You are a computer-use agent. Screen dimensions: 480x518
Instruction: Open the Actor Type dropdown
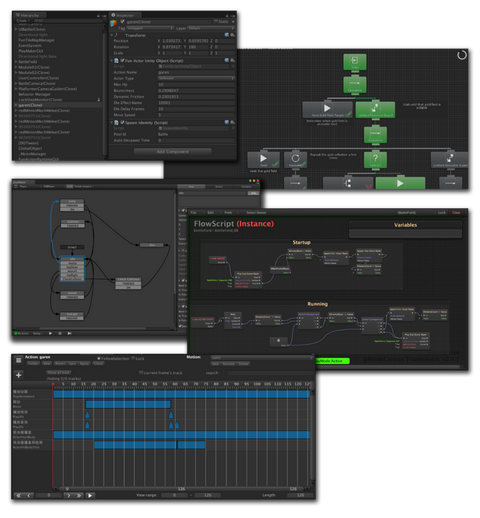coord(196,78)
